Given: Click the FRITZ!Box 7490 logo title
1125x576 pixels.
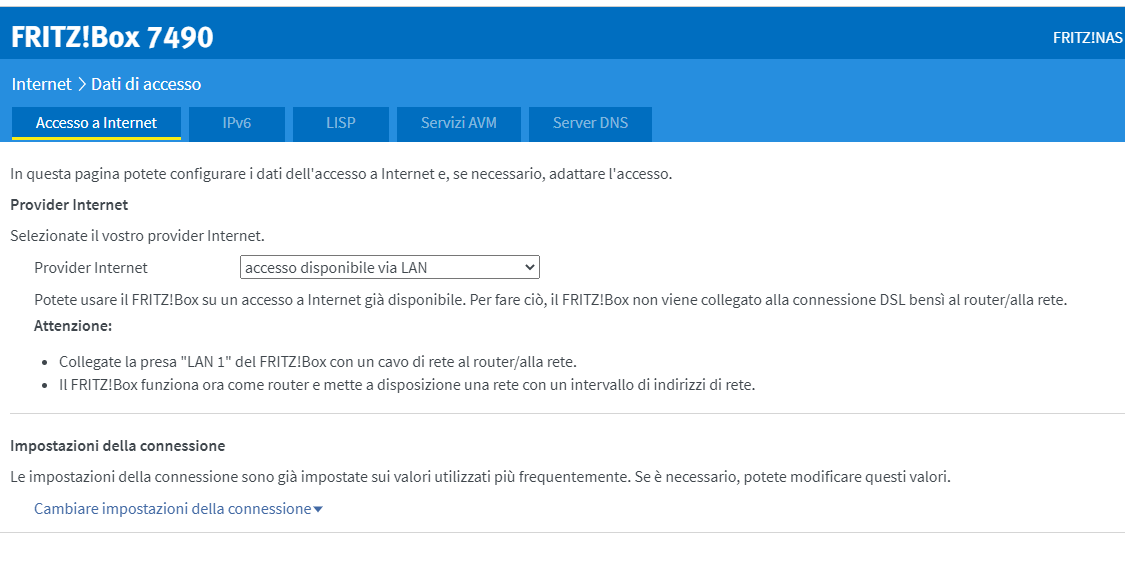Looking at the screenshot, I should [112, 37].
